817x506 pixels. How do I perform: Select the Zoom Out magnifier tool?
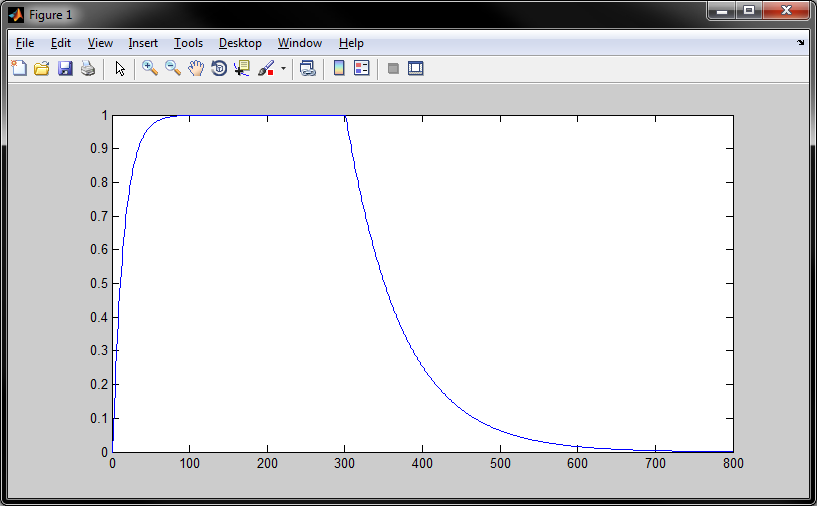pos(173,69)
